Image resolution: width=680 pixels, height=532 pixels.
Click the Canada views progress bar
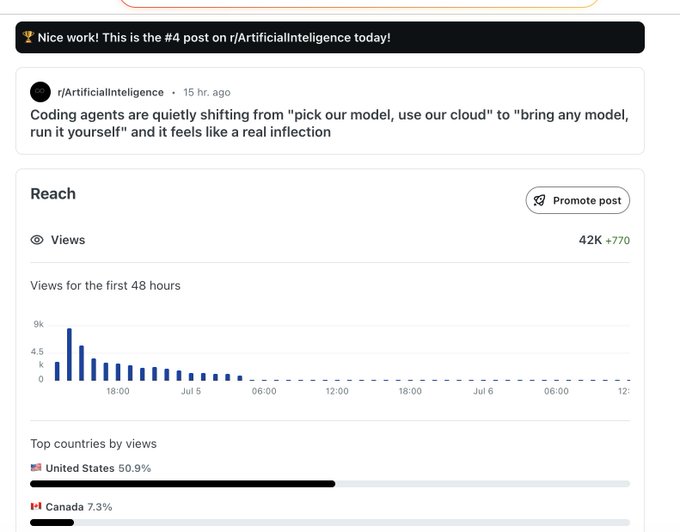pyautogui.click(x=330, y=522)
